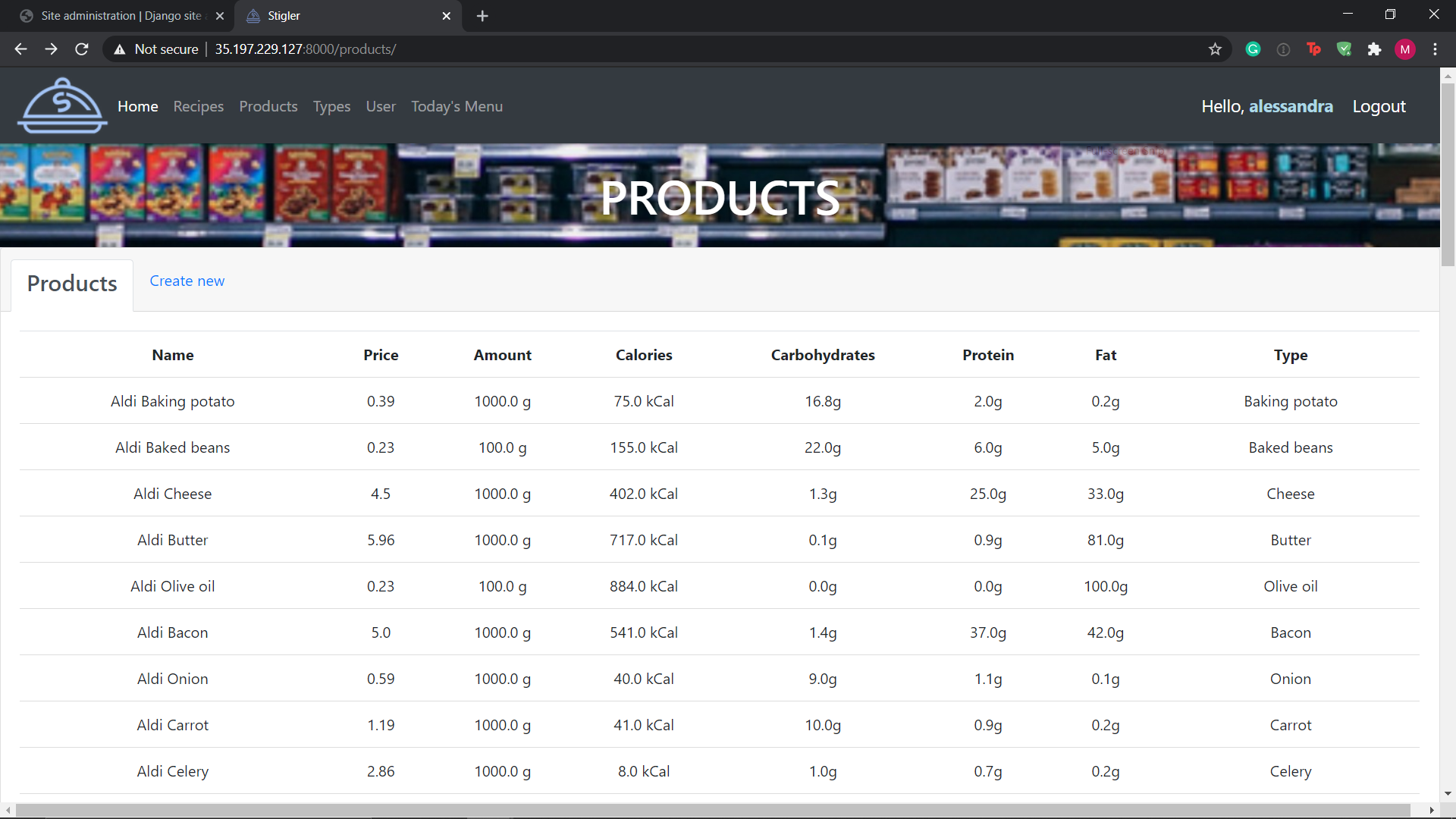Click the Stigler cloche logo icon

pos(62,106)
